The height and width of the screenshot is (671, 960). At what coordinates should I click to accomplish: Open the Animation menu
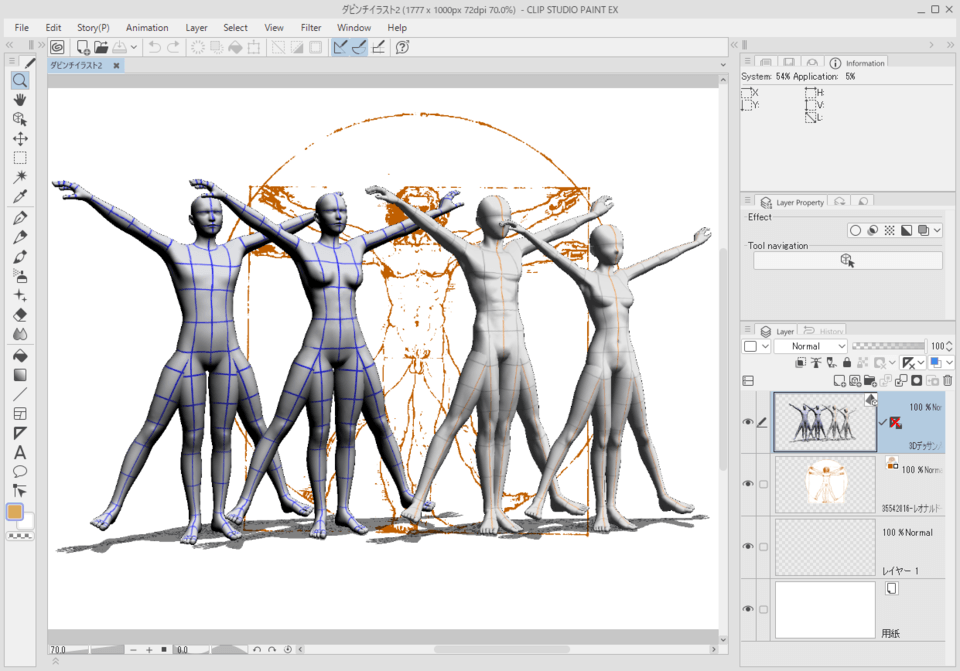coord(147,28)
